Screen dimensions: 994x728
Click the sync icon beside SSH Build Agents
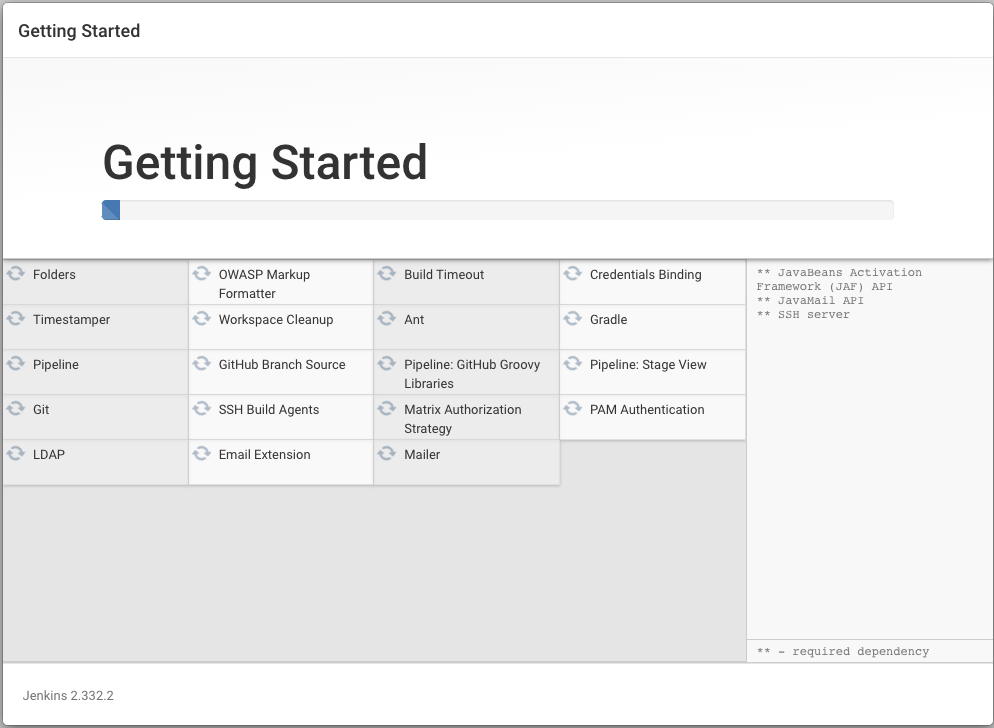[x=202, y=408]
